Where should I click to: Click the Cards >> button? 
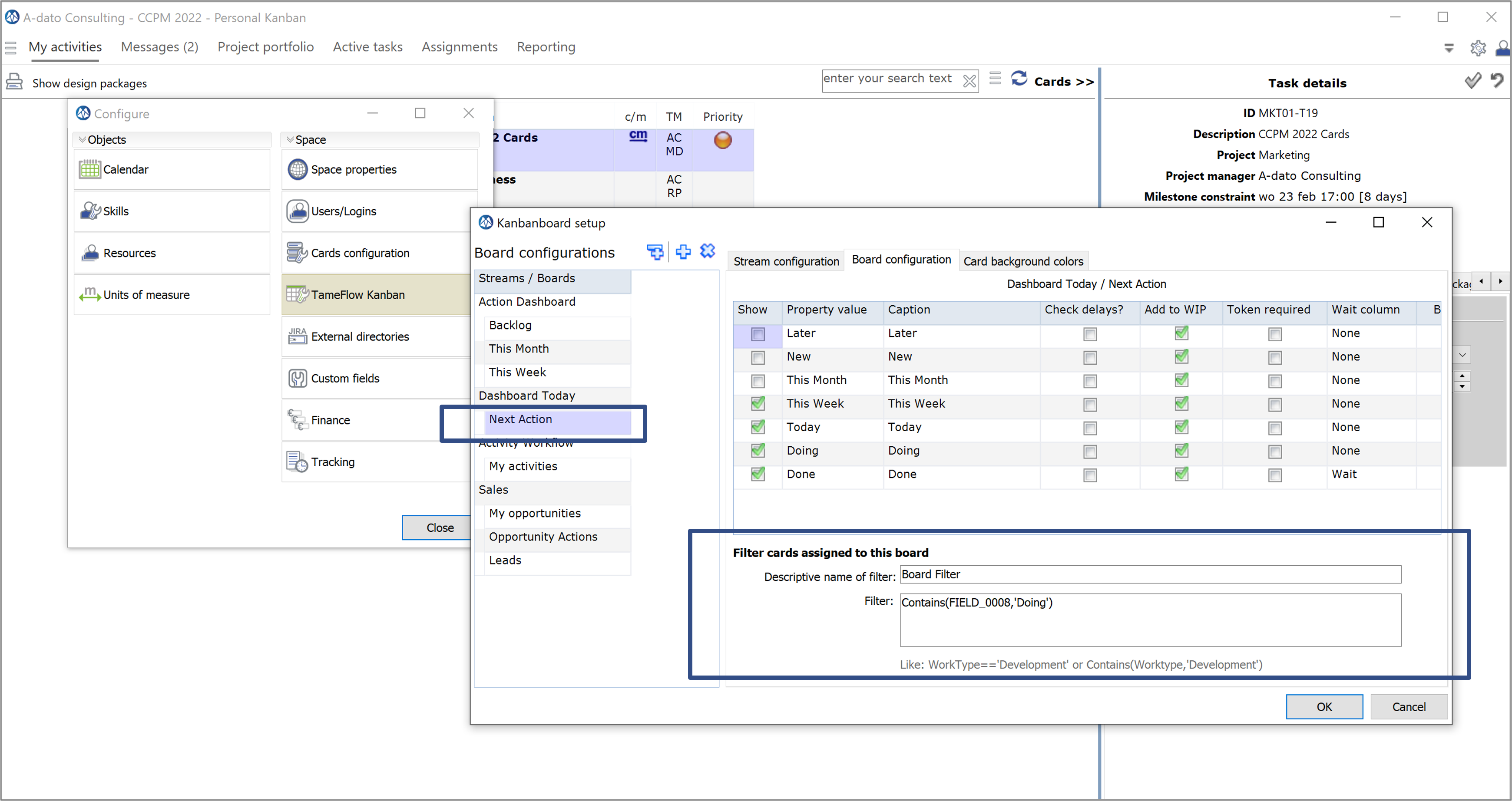click(1064, 82)
